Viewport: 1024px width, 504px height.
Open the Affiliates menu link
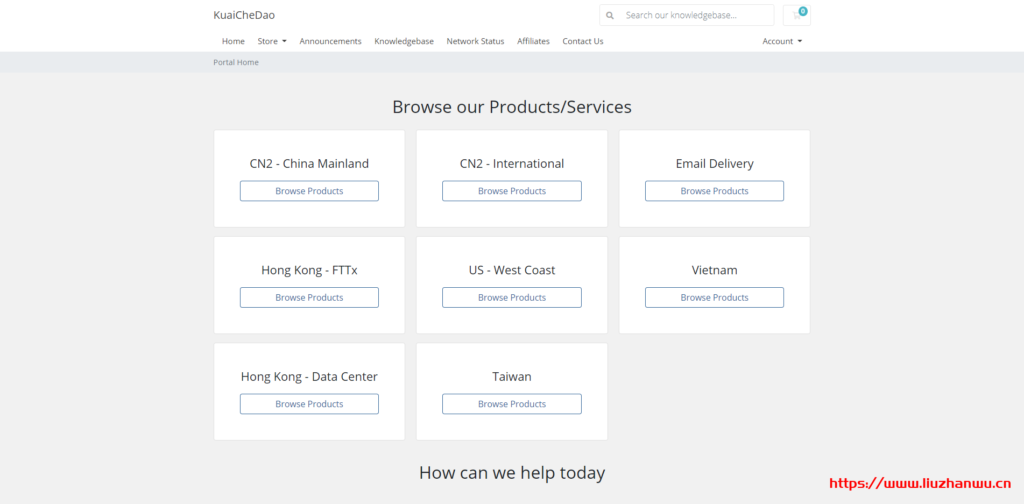pyautogui.click(x=533, y=41)
